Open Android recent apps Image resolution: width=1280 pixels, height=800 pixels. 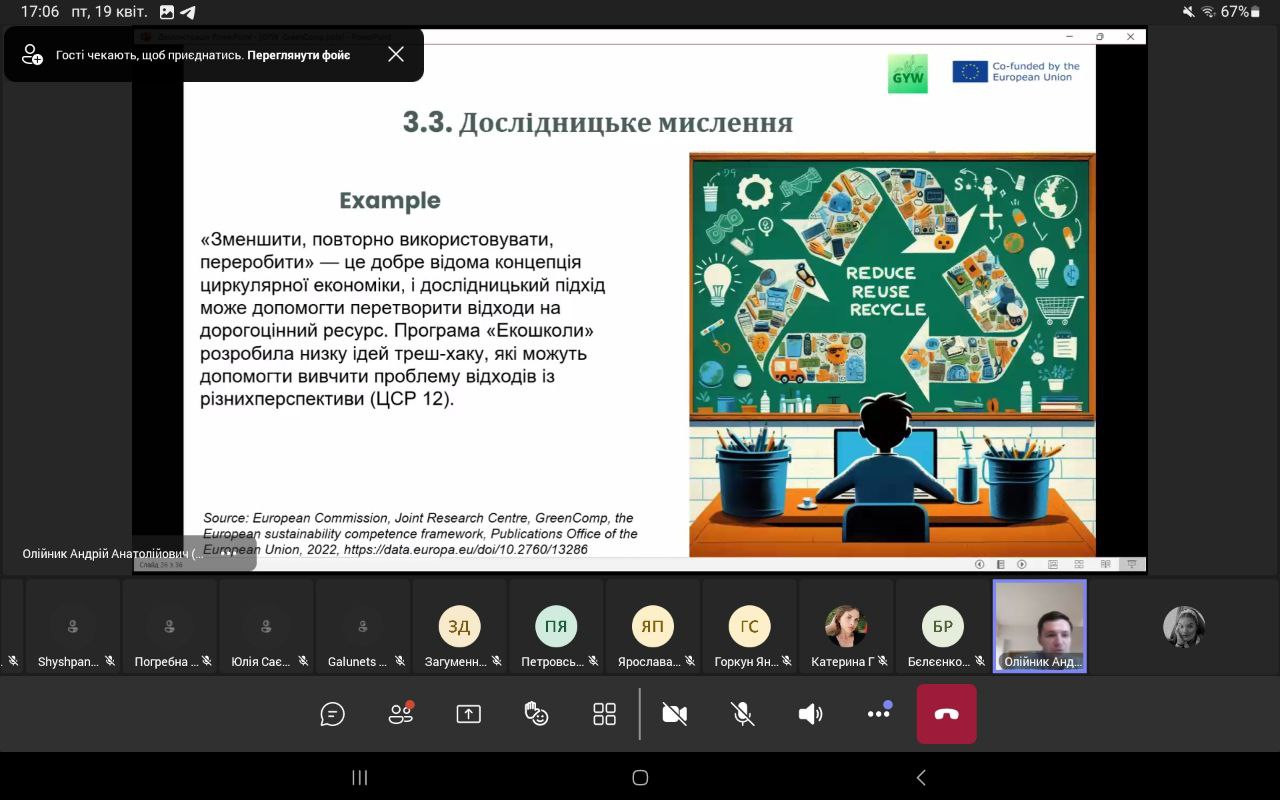coord(360,777)
